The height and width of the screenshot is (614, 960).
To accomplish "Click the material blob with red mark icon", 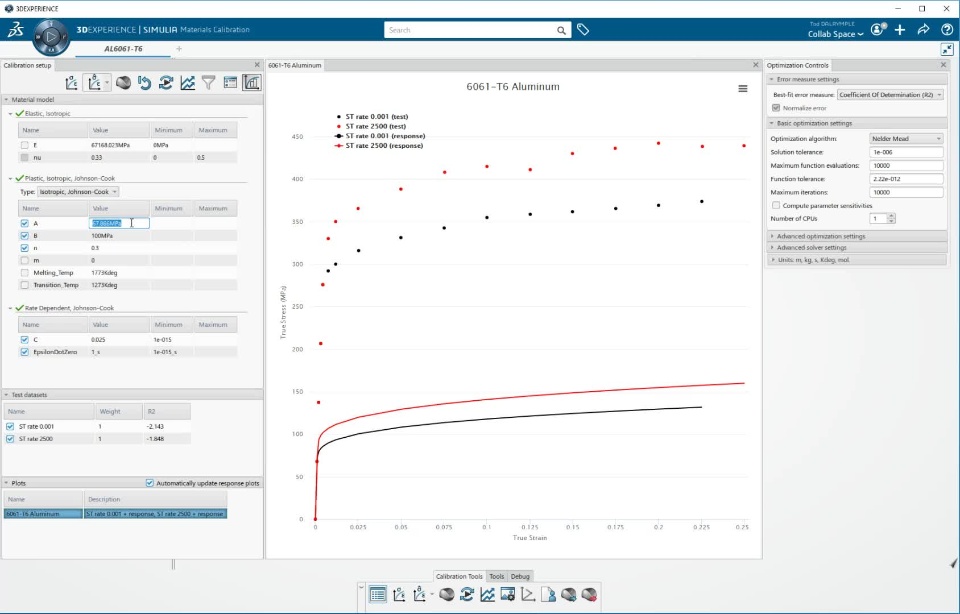I will pos(589,594).
